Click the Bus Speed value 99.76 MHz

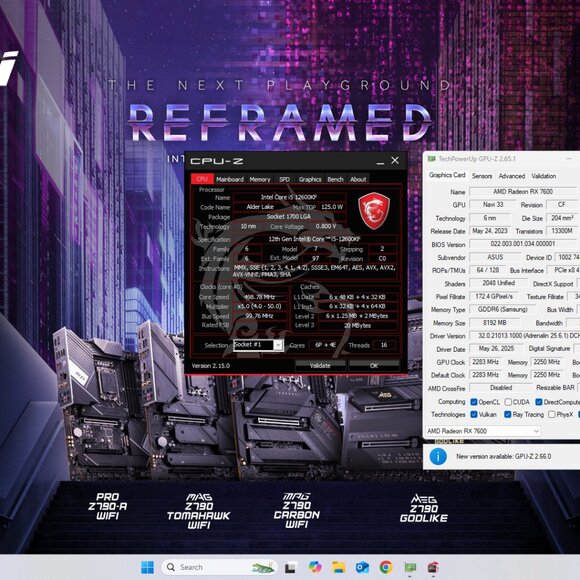[259, 316]
